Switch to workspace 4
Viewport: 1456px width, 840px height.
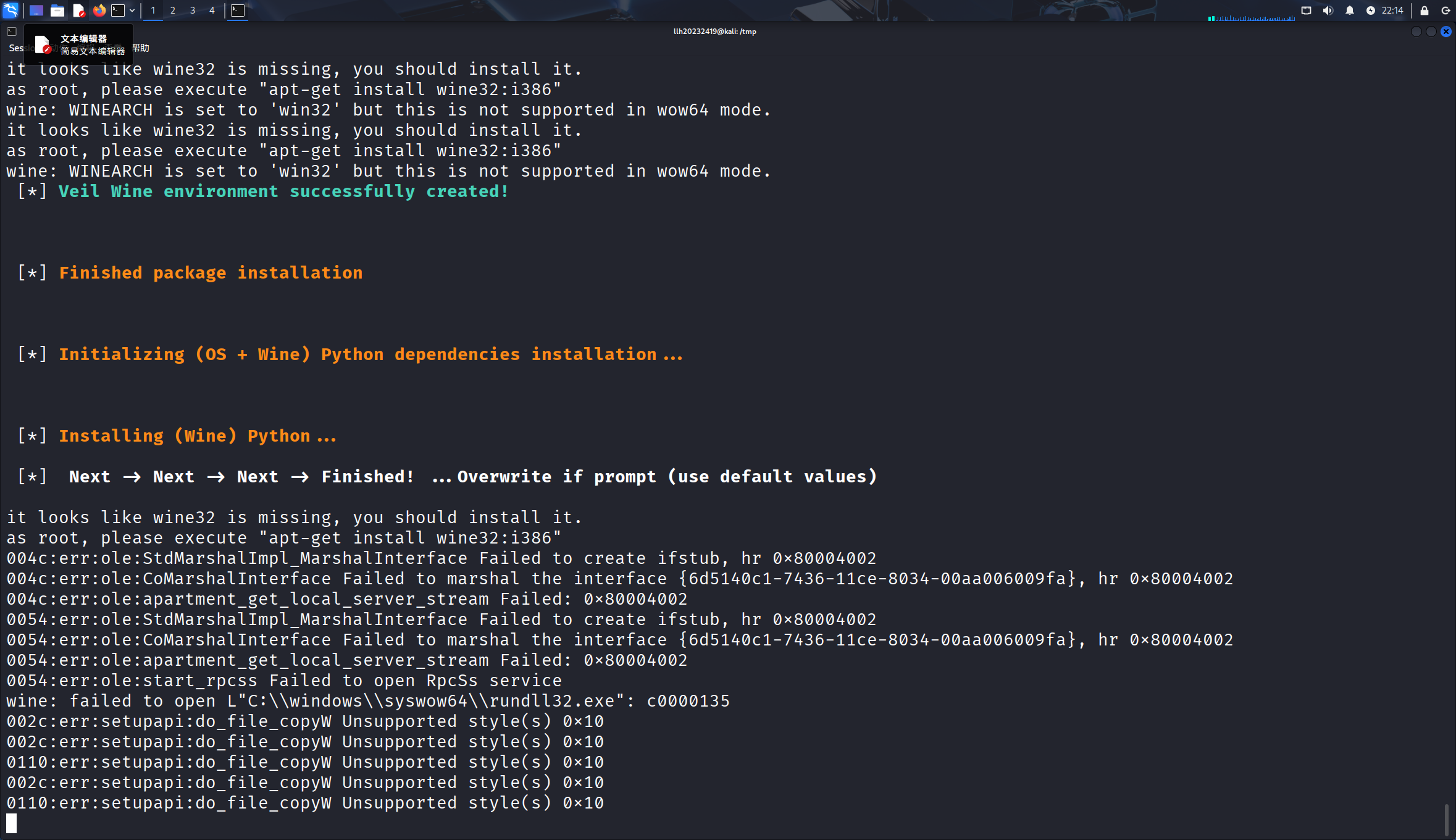pyautogui.click(x=212, y=10)
